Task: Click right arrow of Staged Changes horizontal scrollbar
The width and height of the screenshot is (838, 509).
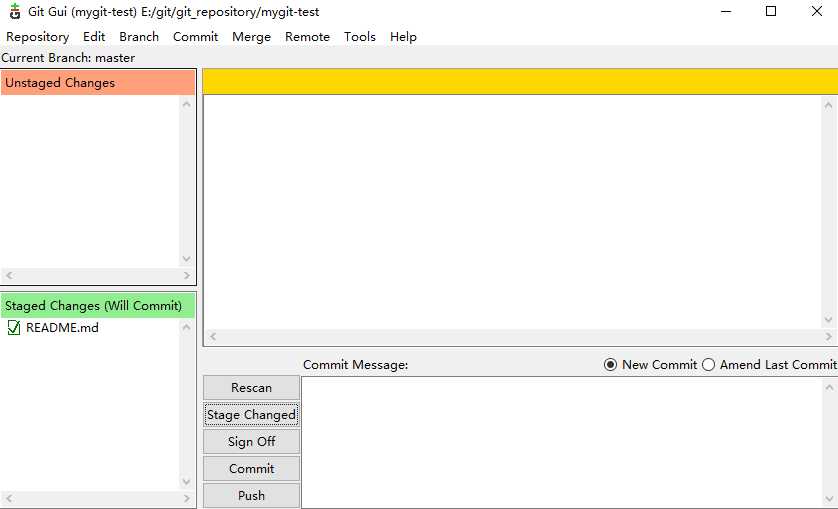Action: click(187, 498)
